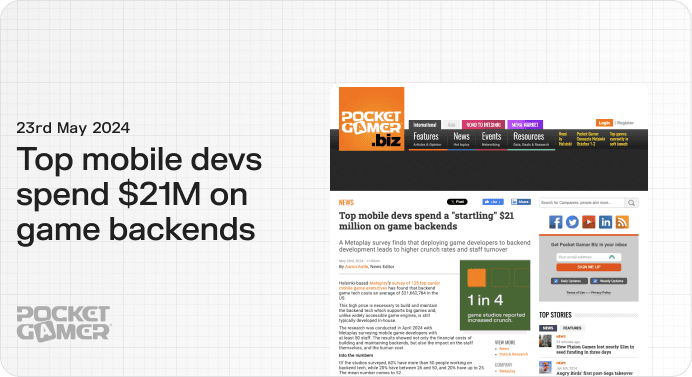The height and width of the screenshot is (377, 692).
Task: Click the orange NEWS category label
Action: (346, 202)
